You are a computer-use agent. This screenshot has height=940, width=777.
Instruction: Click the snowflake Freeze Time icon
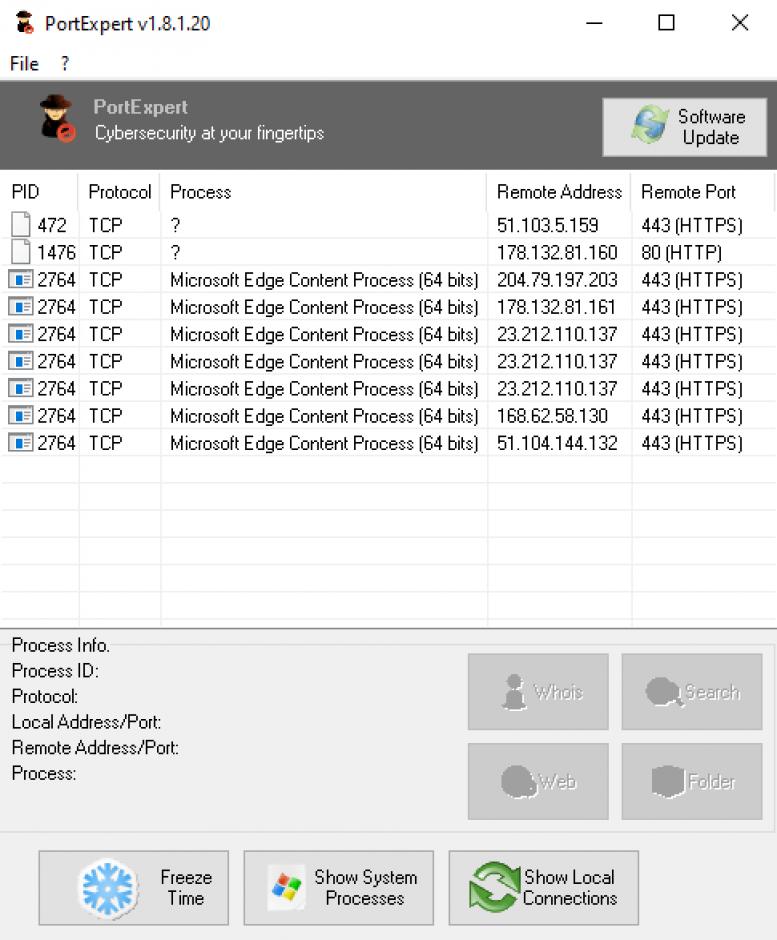[108, 889]
